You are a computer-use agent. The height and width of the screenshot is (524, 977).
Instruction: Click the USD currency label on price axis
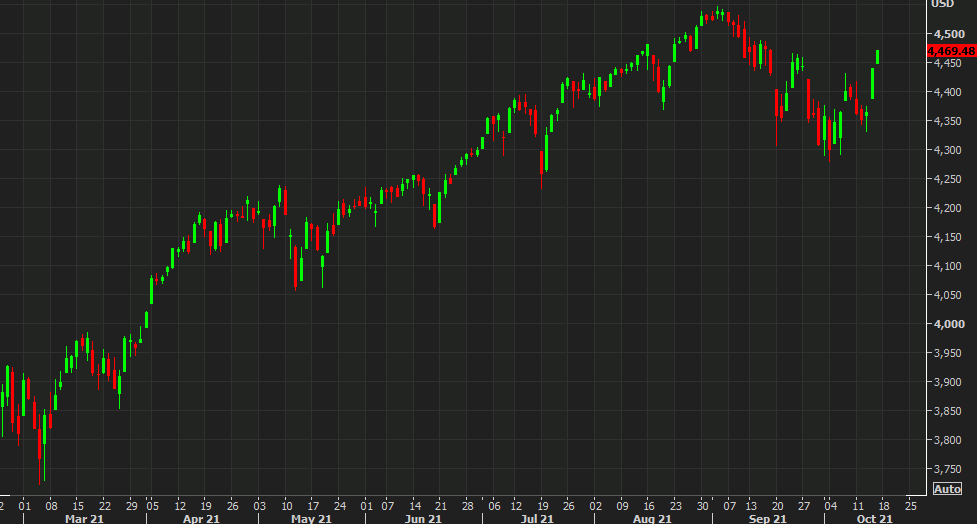(942, 4)
